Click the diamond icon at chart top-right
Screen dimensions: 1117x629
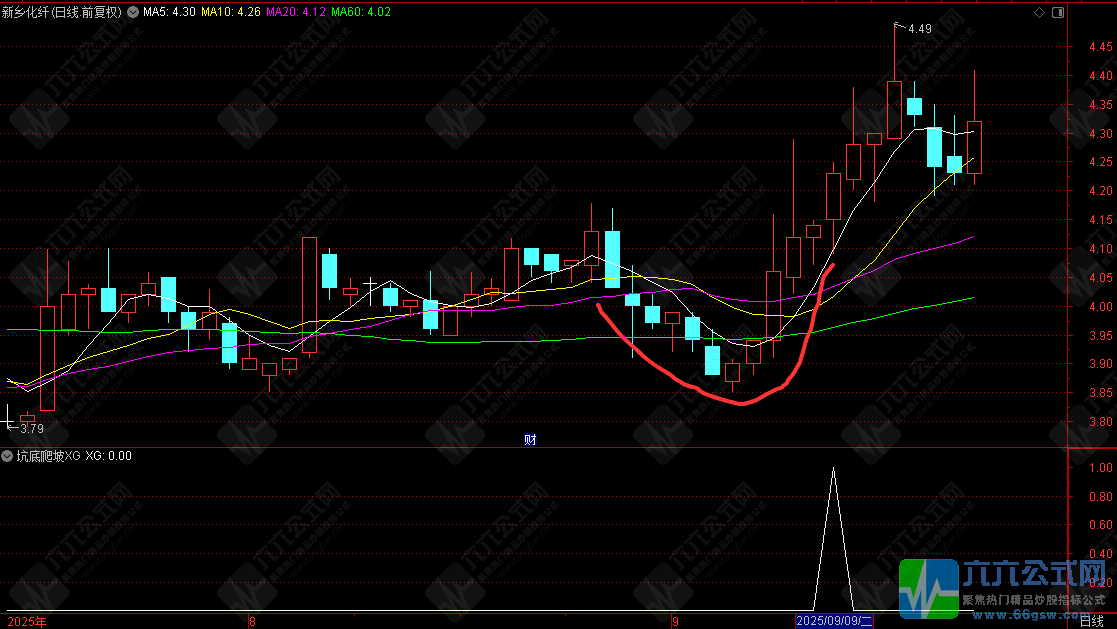tap(1039, 12)
